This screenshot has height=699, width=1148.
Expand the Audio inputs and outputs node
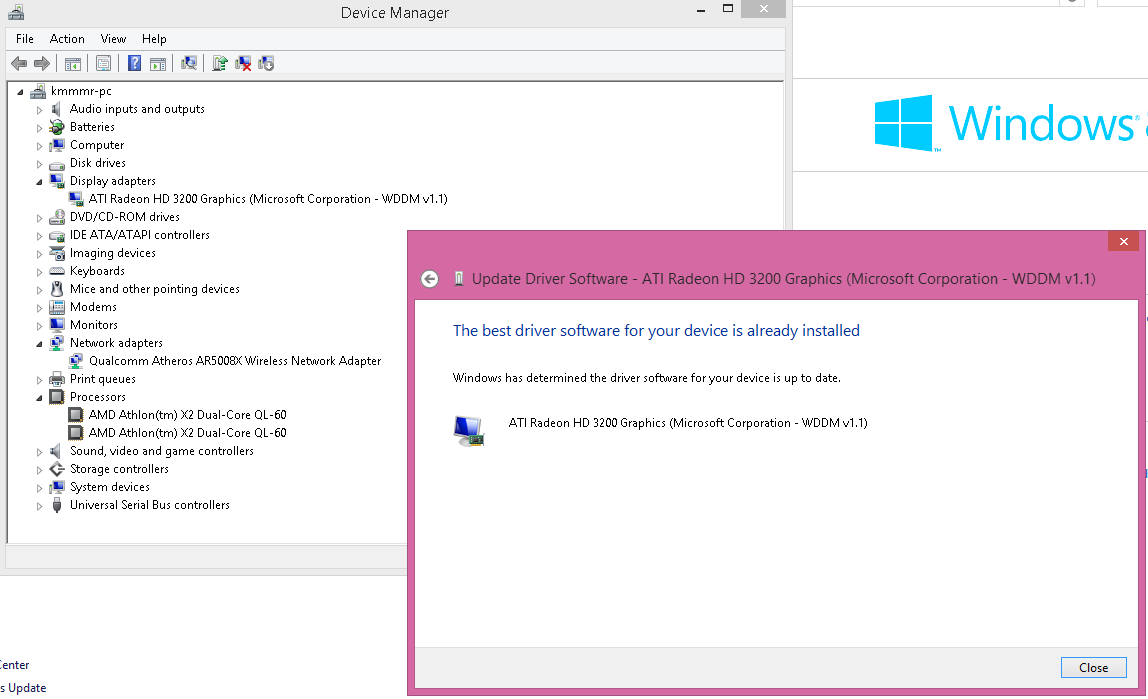pos(40,110)
